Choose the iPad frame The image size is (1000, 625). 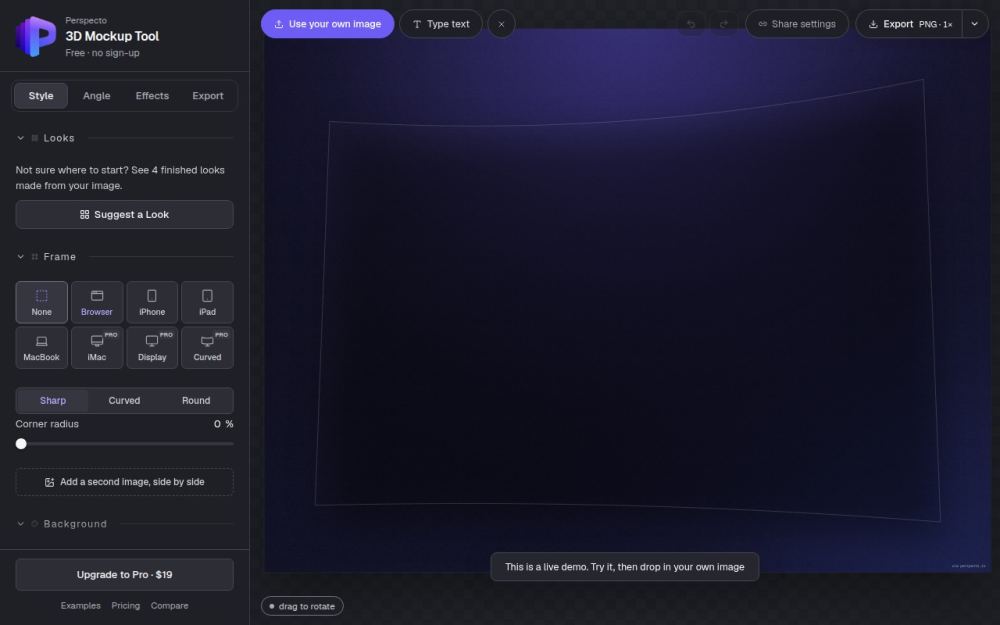point(207,302)
